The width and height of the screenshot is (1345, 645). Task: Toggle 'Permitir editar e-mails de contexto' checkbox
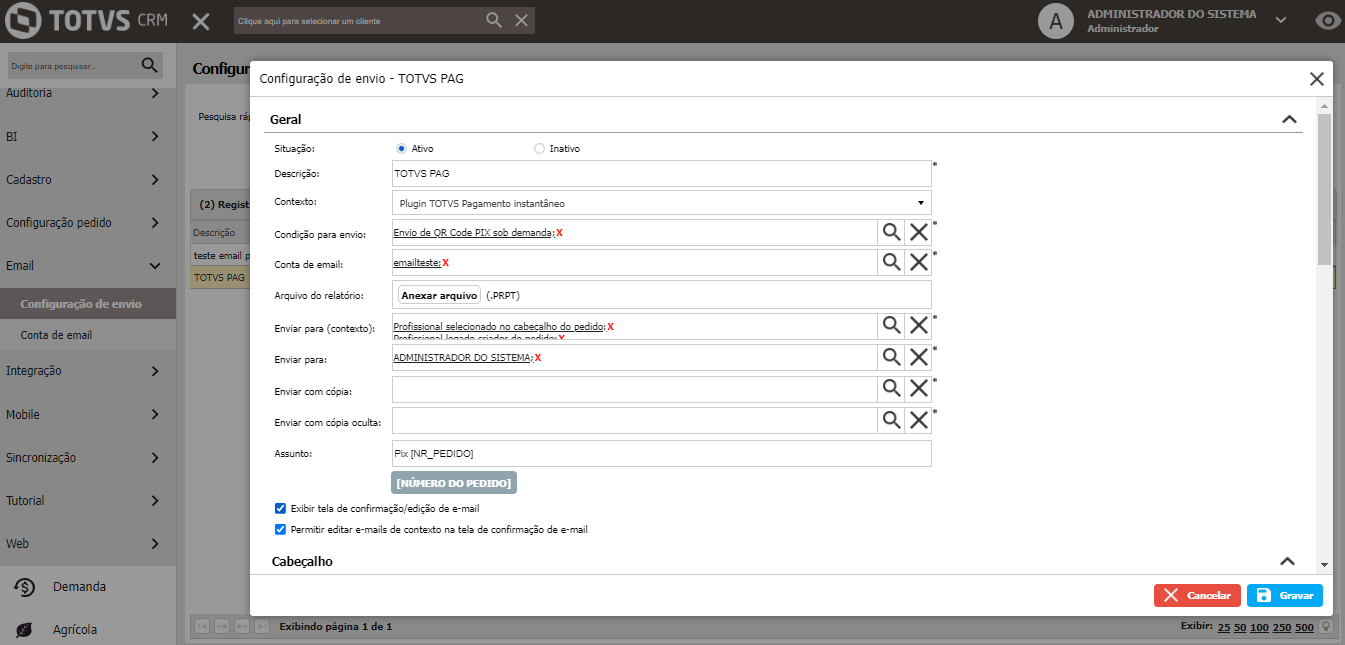pos(280,529)
